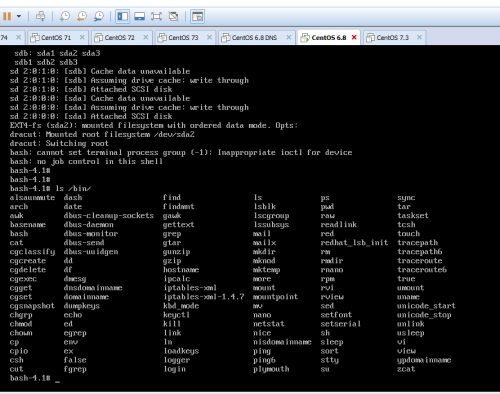
Task: Close the CentOS 6.8 DNS tab
Action: (289, 37)
